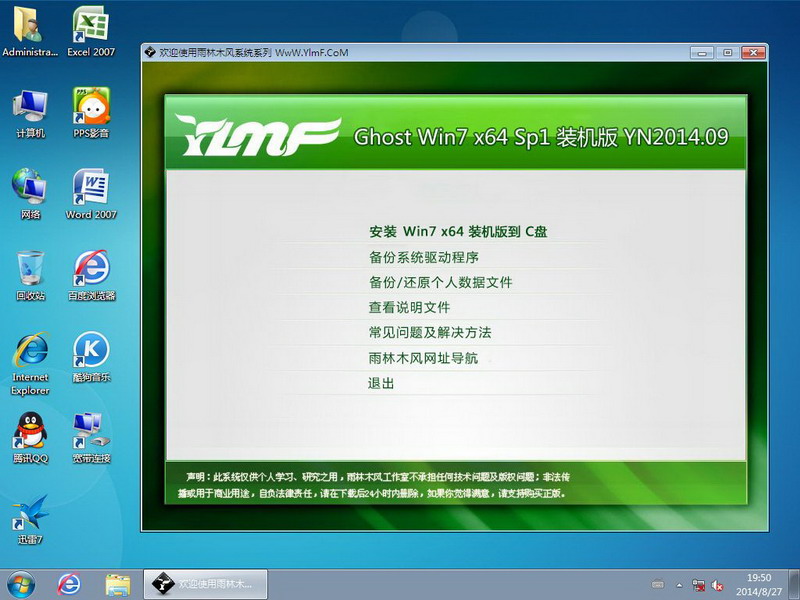
Task: Open 常见问题及解决方法 entry
Action: pyautogui.click(x=430, y=333)
